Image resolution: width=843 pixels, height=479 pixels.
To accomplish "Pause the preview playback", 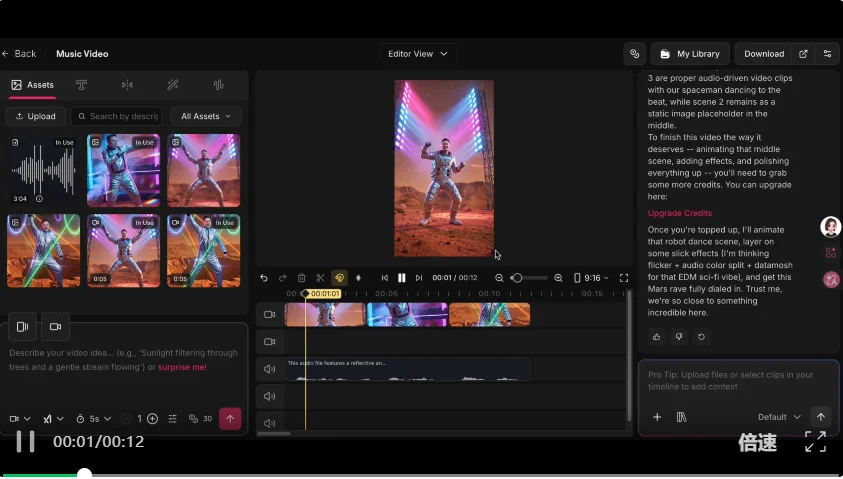I will (x=401, y=278).
